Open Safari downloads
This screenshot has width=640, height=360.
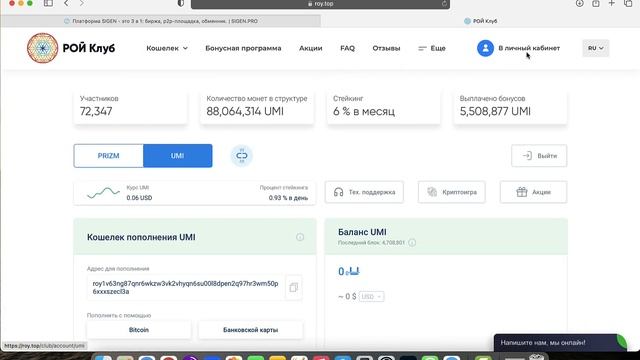(580, 3)
